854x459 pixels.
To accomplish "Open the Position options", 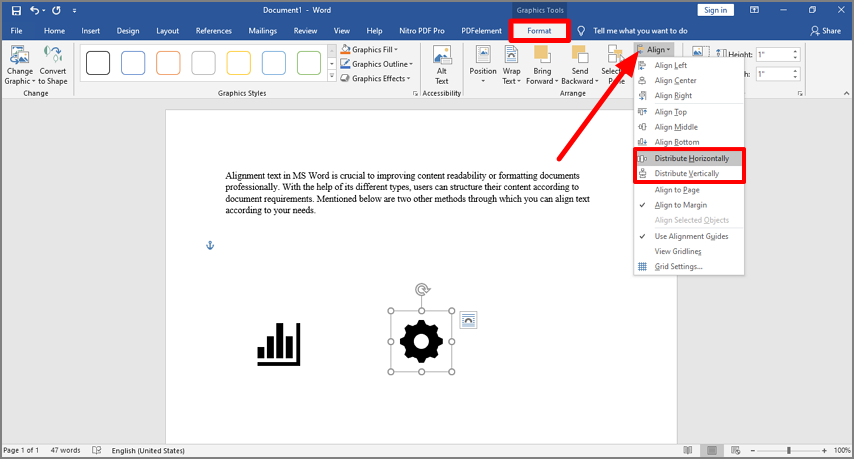I will tap(483, 65).
